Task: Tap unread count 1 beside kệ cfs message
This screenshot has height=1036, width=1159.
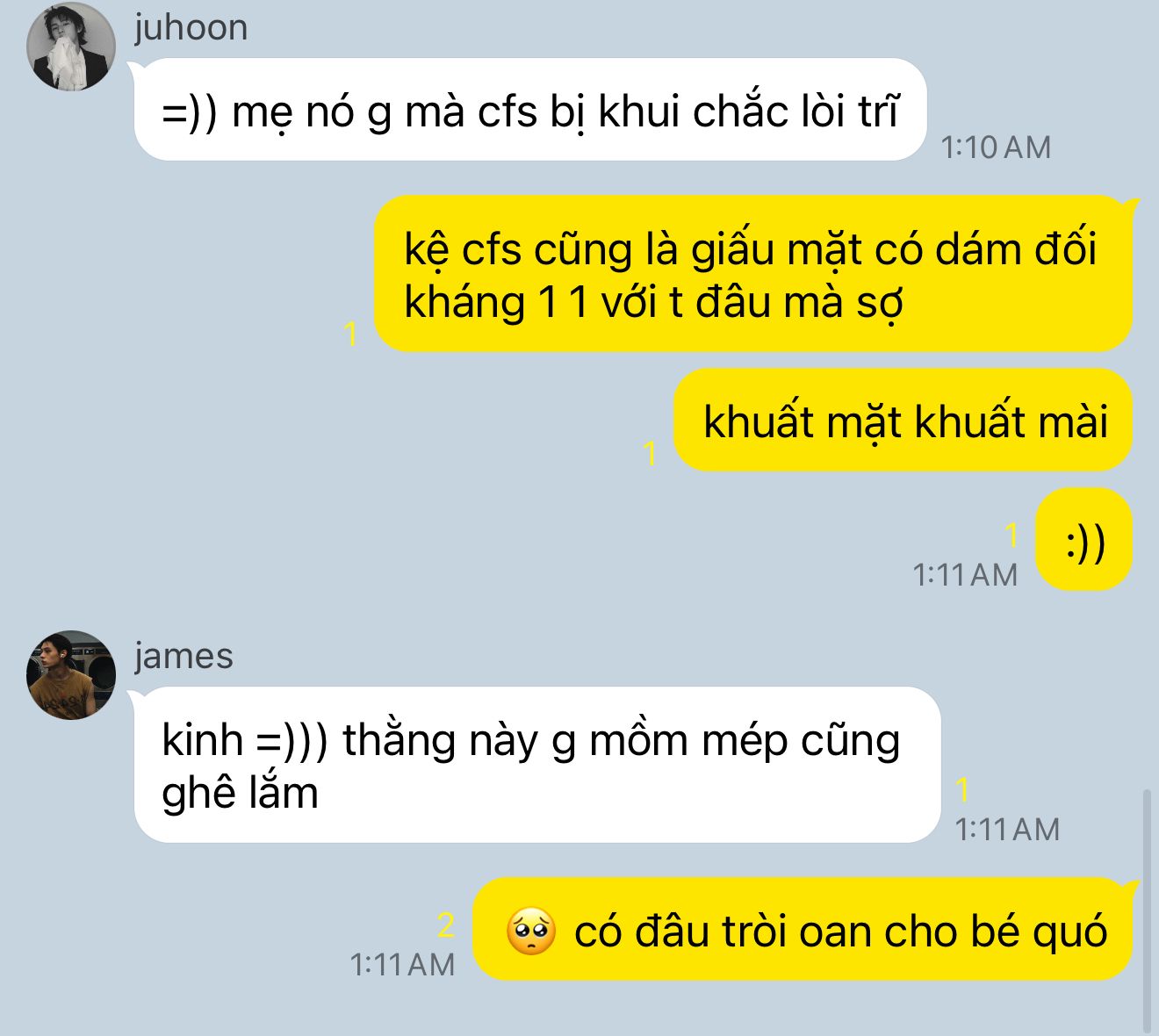Action: point(351,335)
